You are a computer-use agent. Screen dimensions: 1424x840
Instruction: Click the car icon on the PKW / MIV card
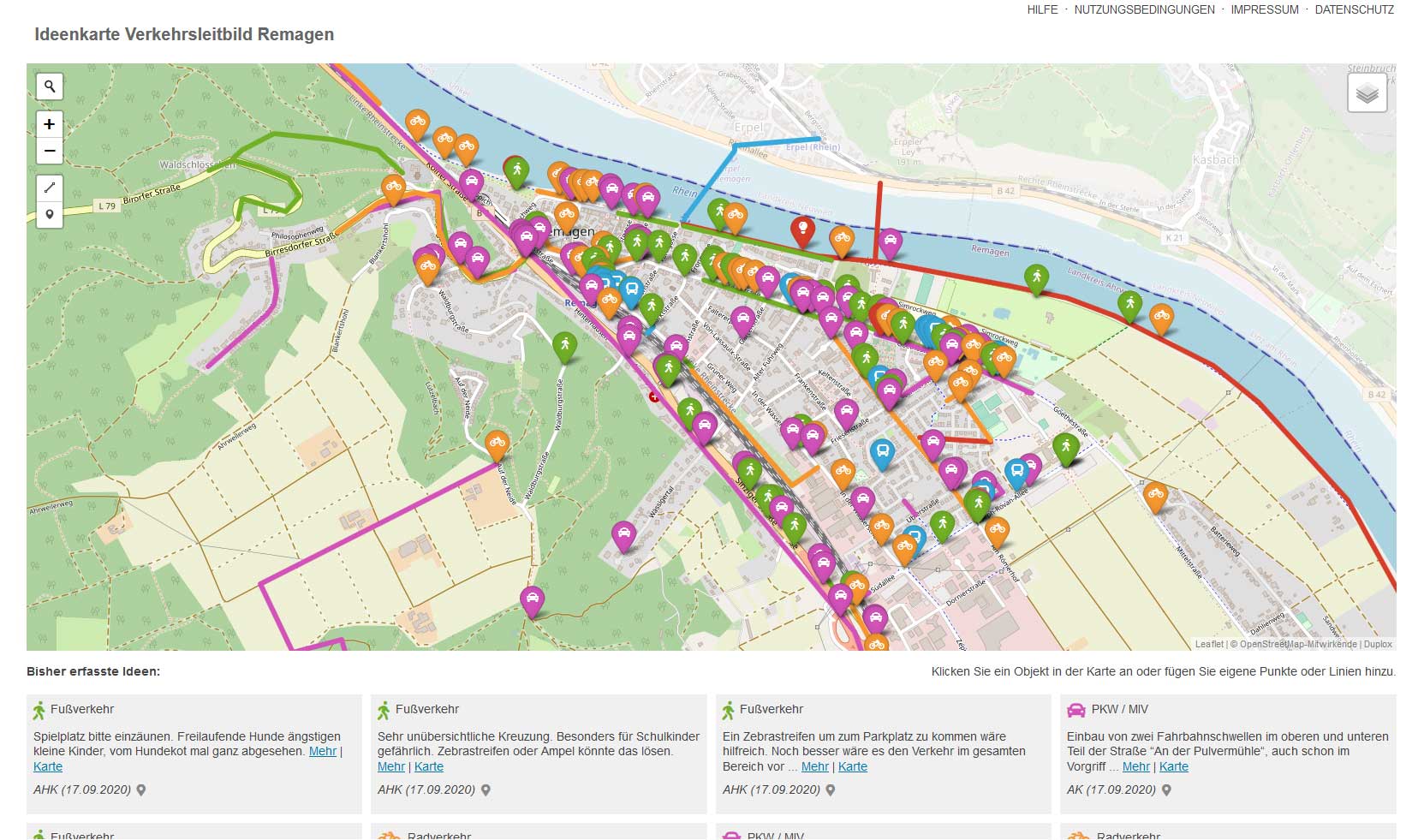[x=1075, y=710]
